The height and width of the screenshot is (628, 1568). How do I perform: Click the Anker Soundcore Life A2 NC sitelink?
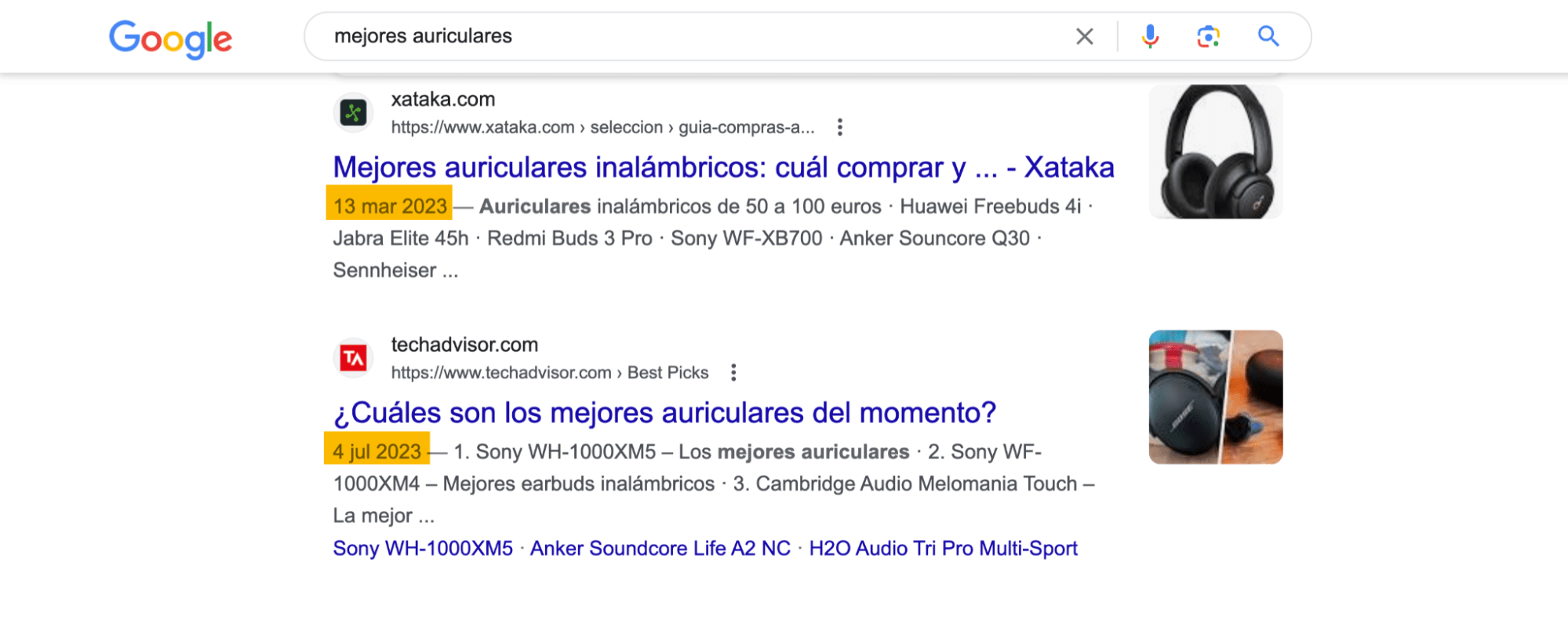660,548
